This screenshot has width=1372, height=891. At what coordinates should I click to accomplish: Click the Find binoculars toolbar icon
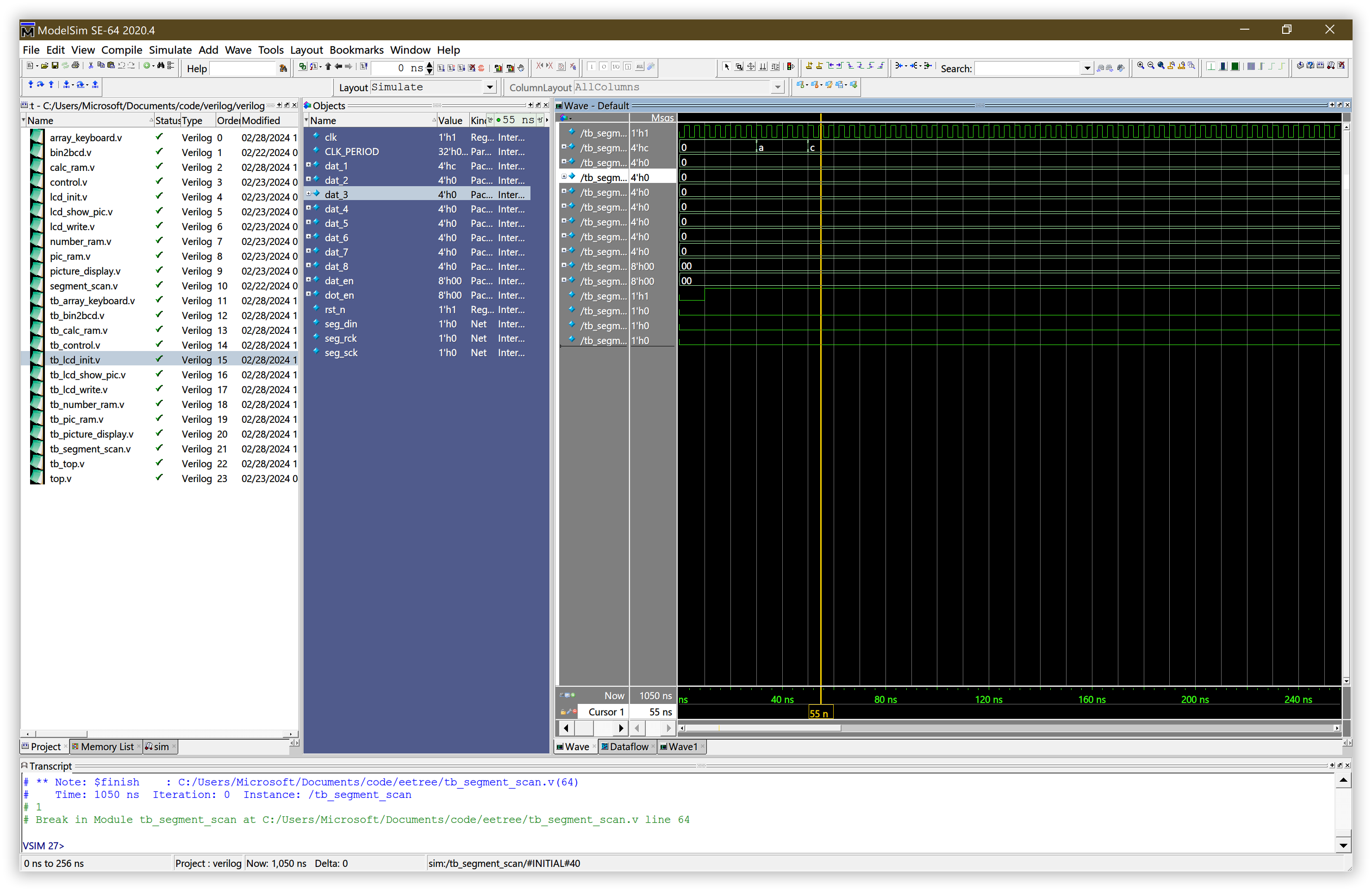pos(160,66)
